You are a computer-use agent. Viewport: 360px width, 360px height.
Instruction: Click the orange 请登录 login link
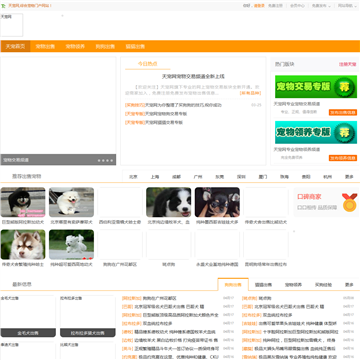259,6
